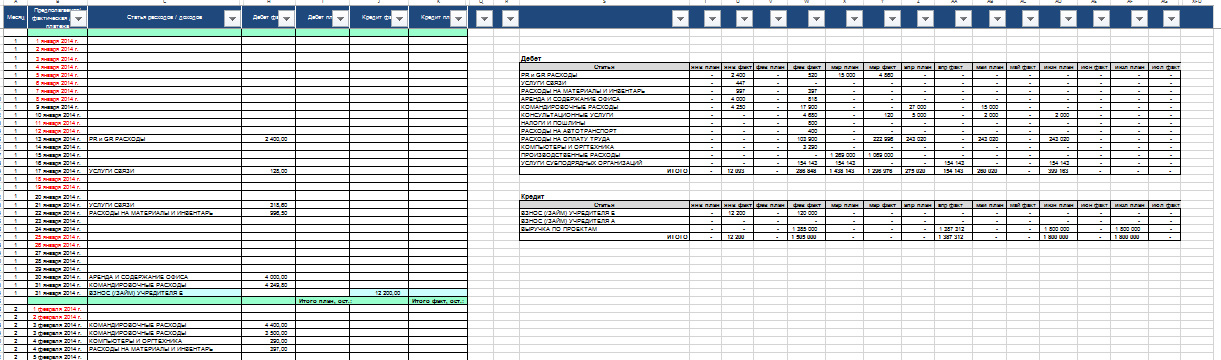Expand the 'Кредит план' header filter dropdown

point(459,19)
